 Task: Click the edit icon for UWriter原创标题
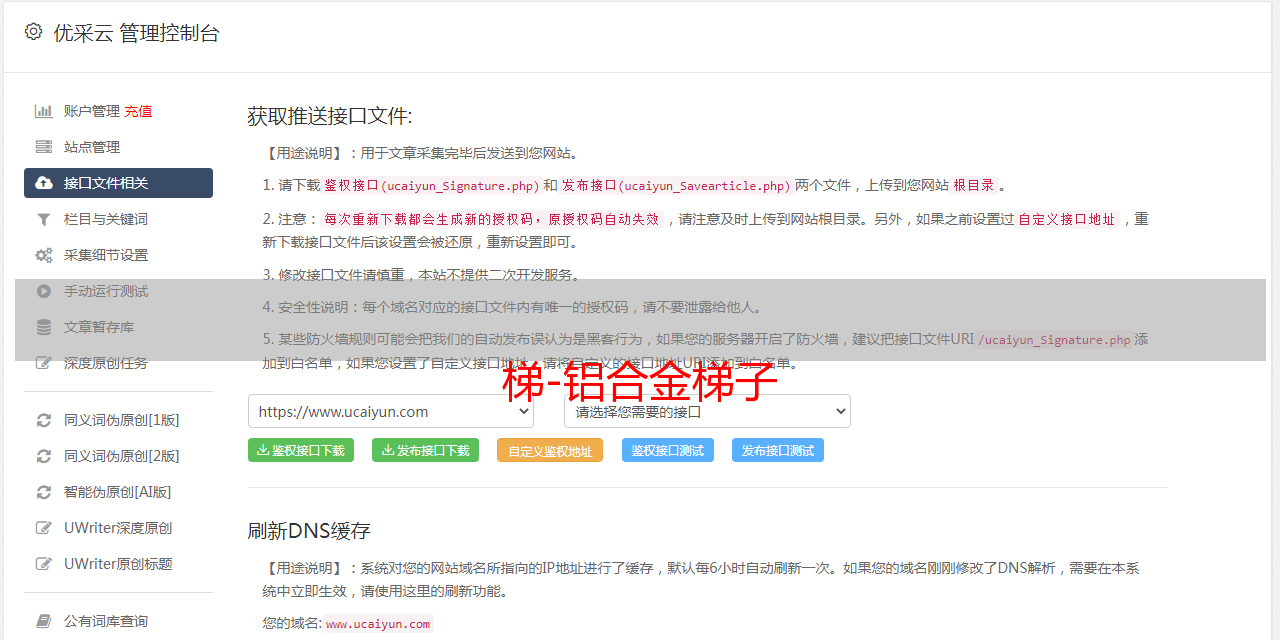click(44, 564)
